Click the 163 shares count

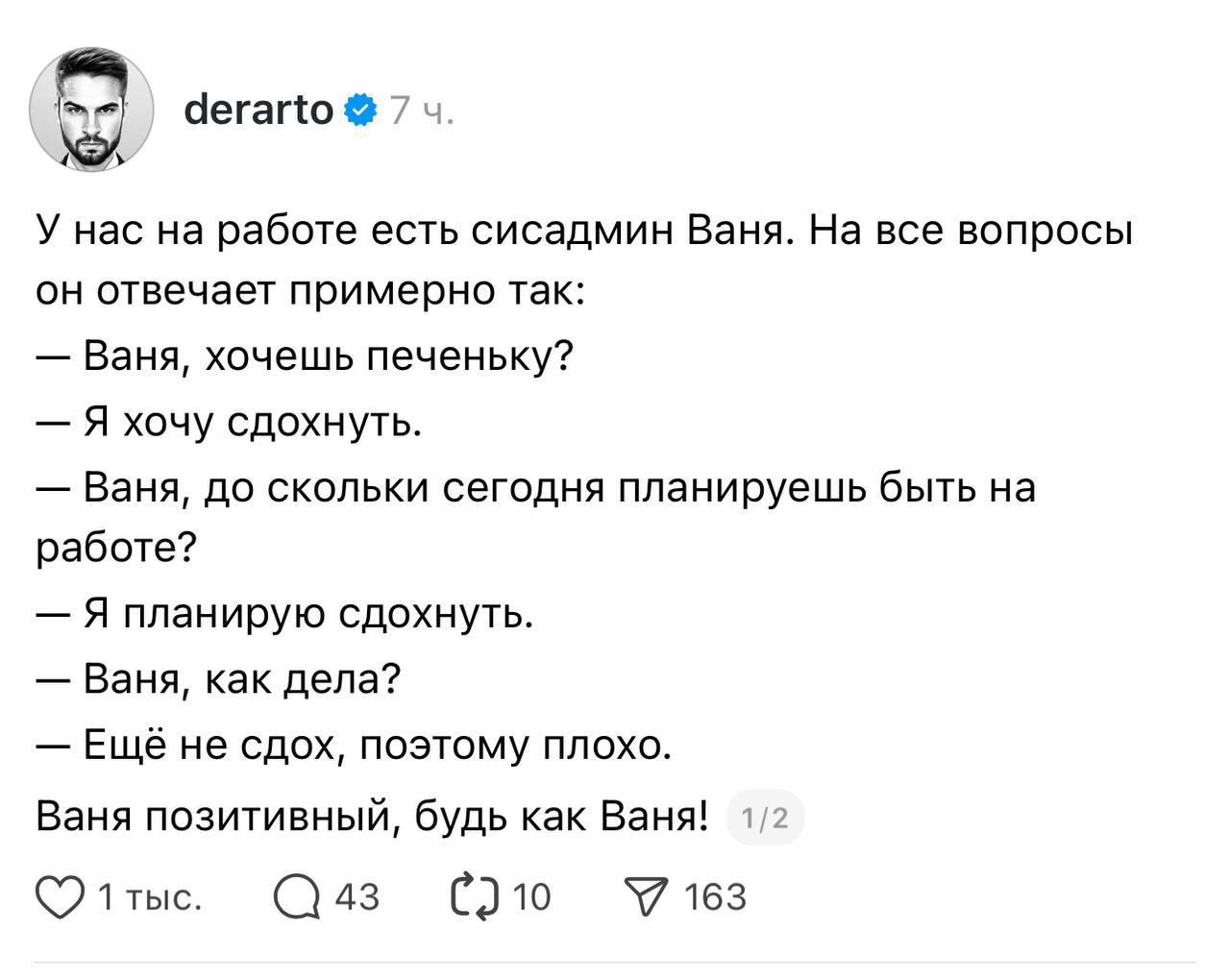715,897
